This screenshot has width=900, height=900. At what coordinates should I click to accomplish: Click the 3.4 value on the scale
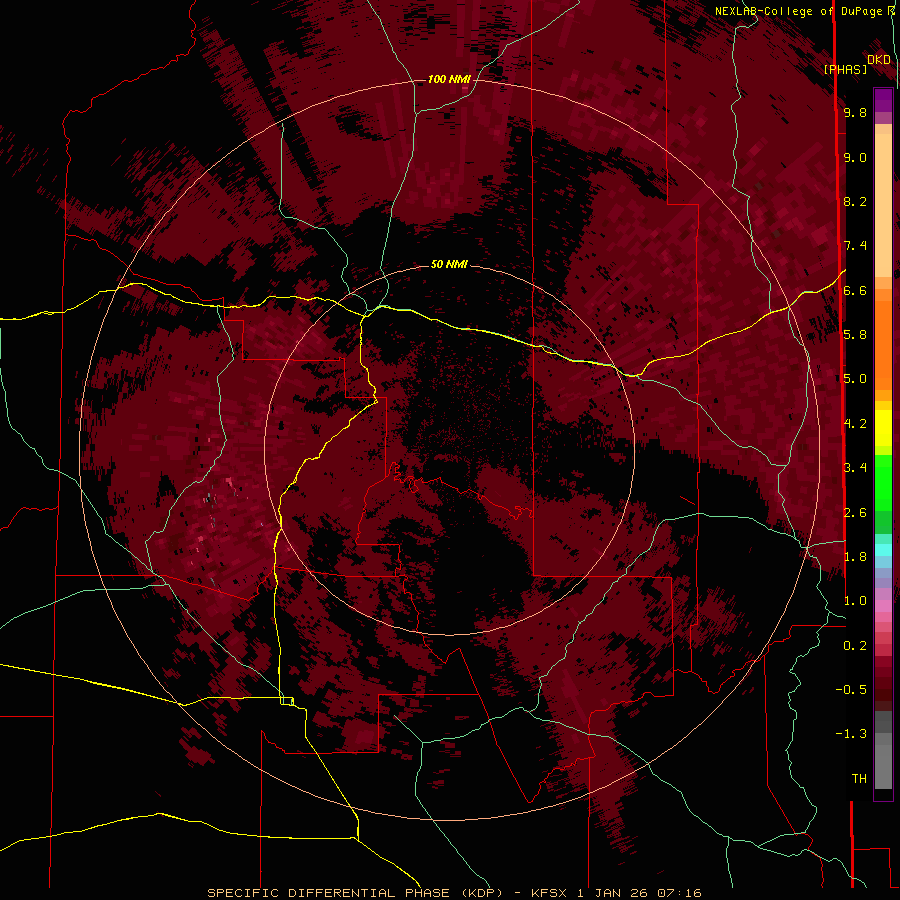[855, 468]
